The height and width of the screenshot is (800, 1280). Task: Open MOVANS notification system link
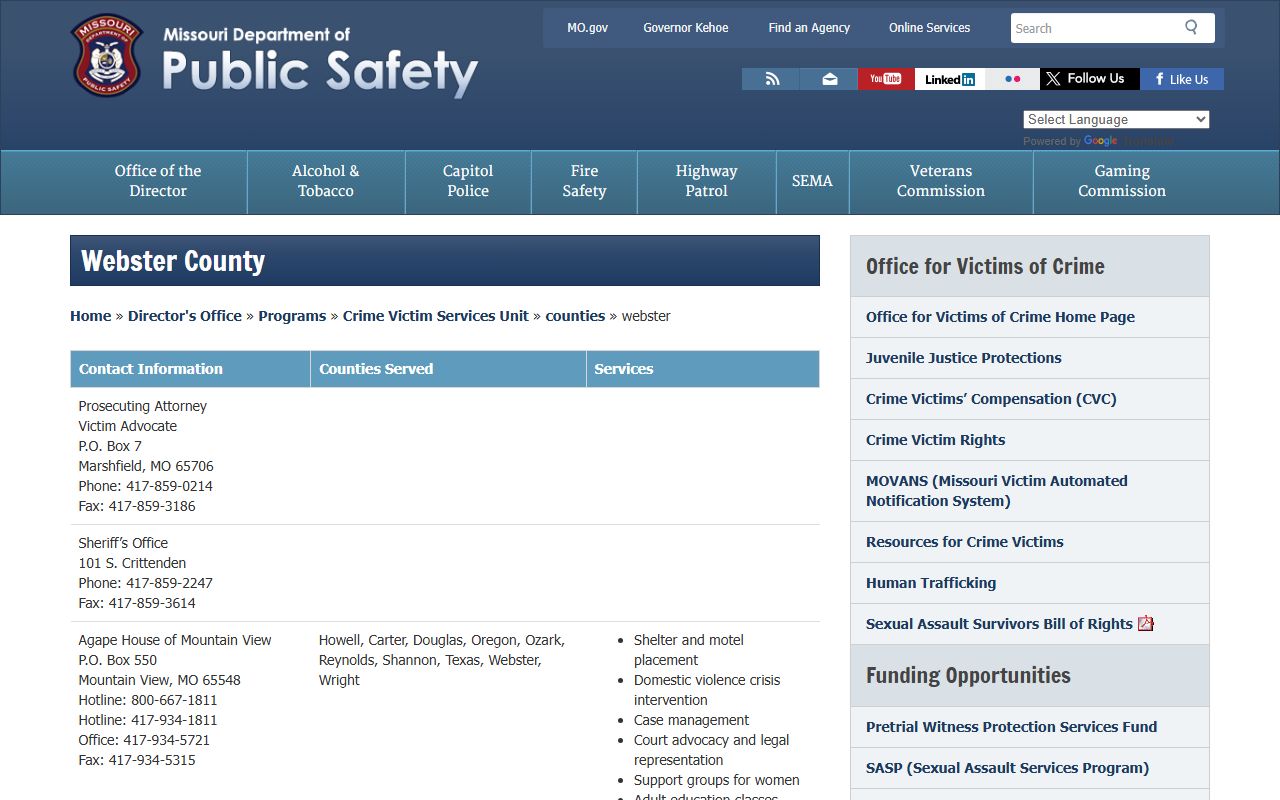[x=997, y=491]
